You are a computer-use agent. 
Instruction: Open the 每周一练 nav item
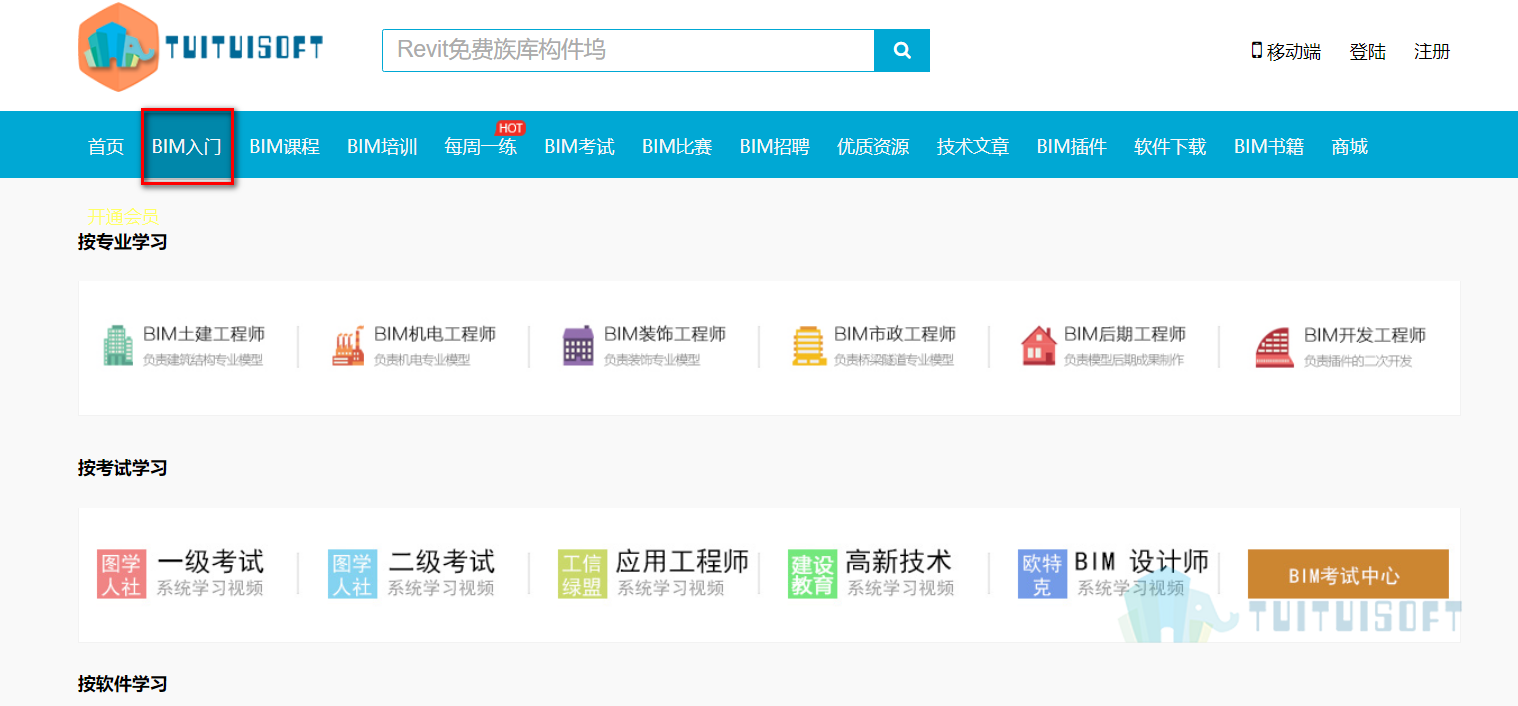481,147
